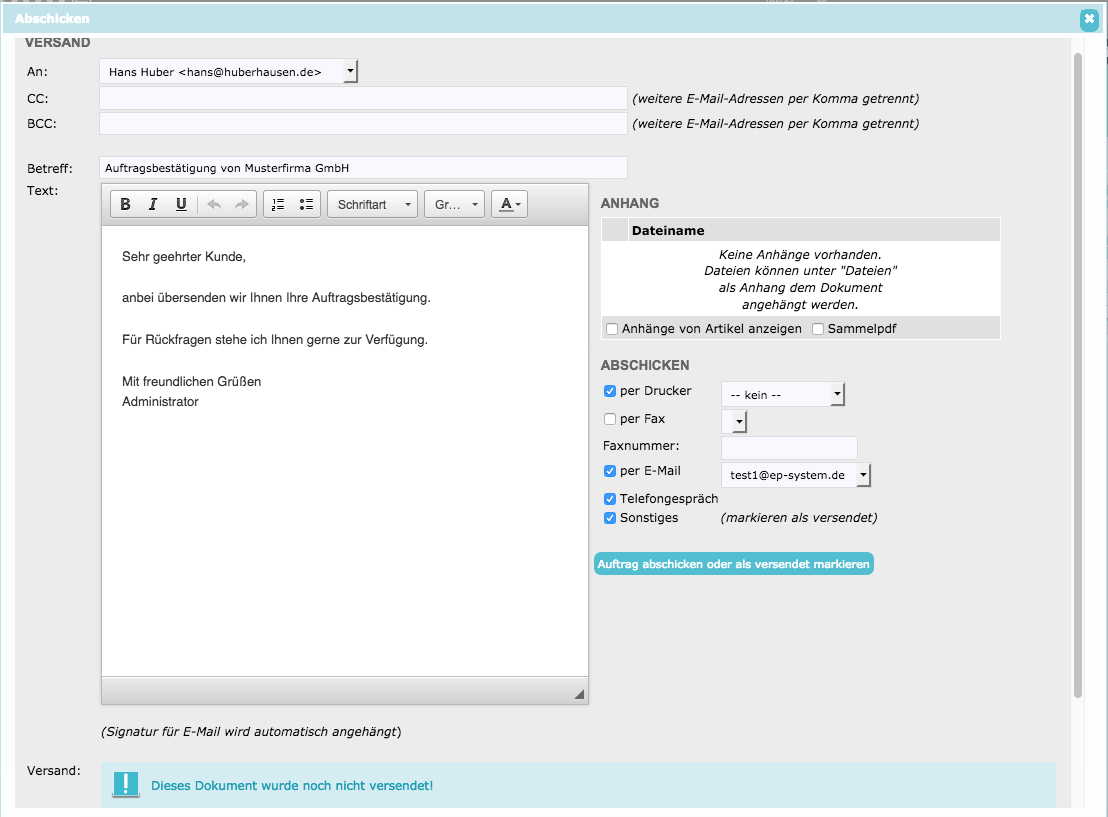Click Auftrag abschicken oder als versendet markieren
1108x817 pixels.
click(x=734, y=565)
